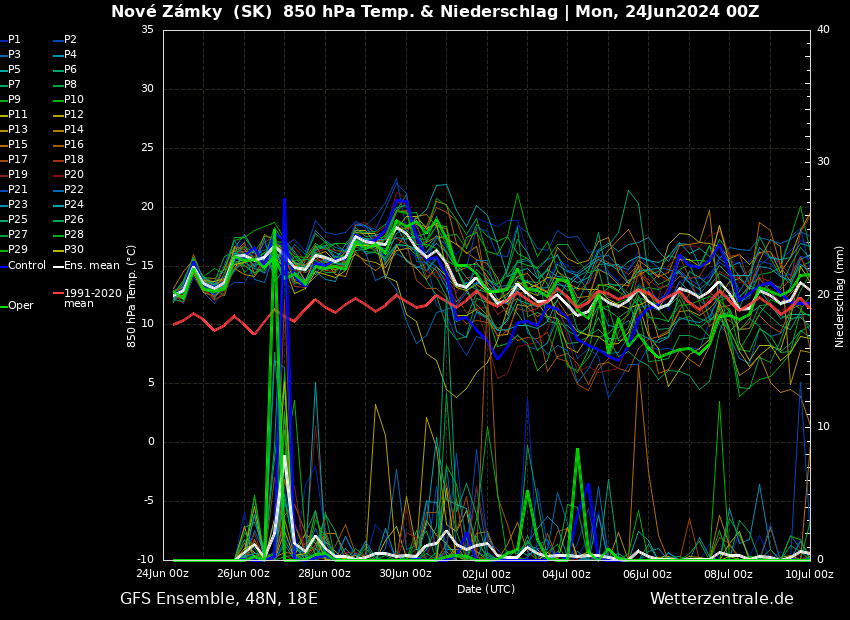
Task: Click the GFS Ensemble, 48N, 18E caption
Action: 219,599
